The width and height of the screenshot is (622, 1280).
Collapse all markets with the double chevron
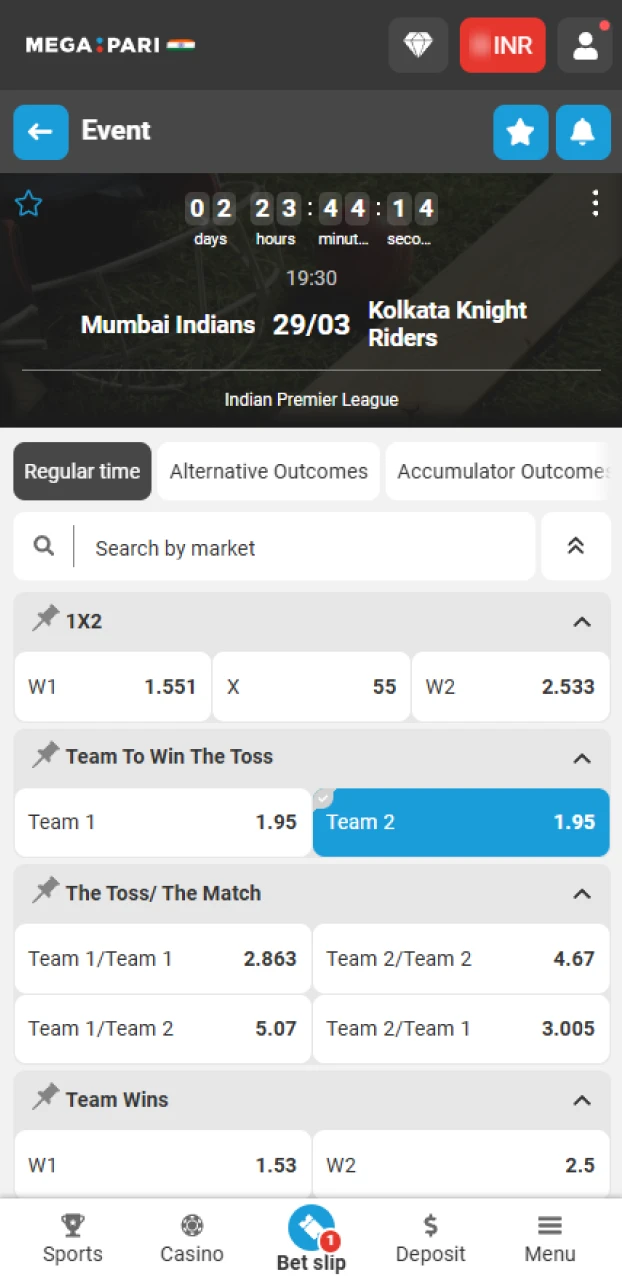[x=576, y=546]
